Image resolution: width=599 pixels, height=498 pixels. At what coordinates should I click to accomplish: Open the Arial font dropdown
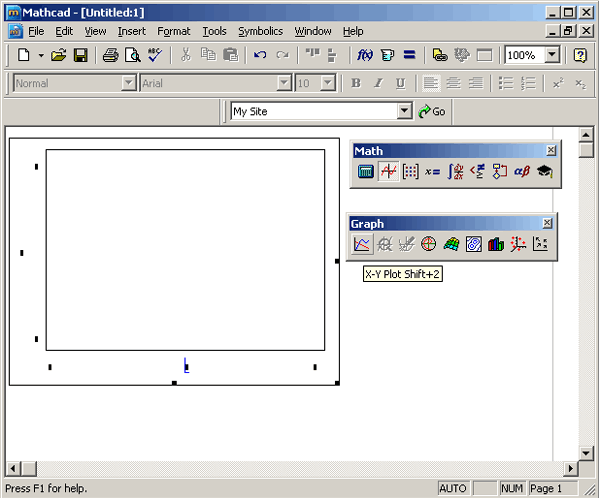(284, 83)
